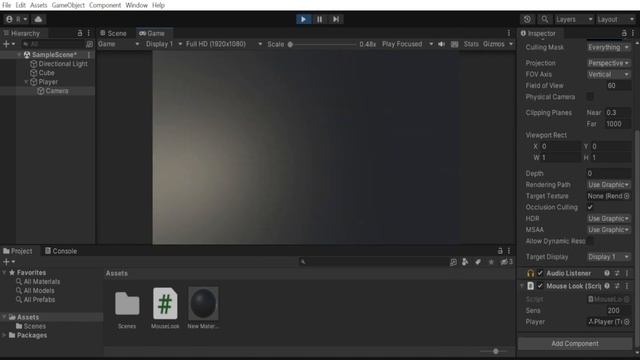
Task: Open the Hierarchy panel options menu
Action: tap(89, 33)
